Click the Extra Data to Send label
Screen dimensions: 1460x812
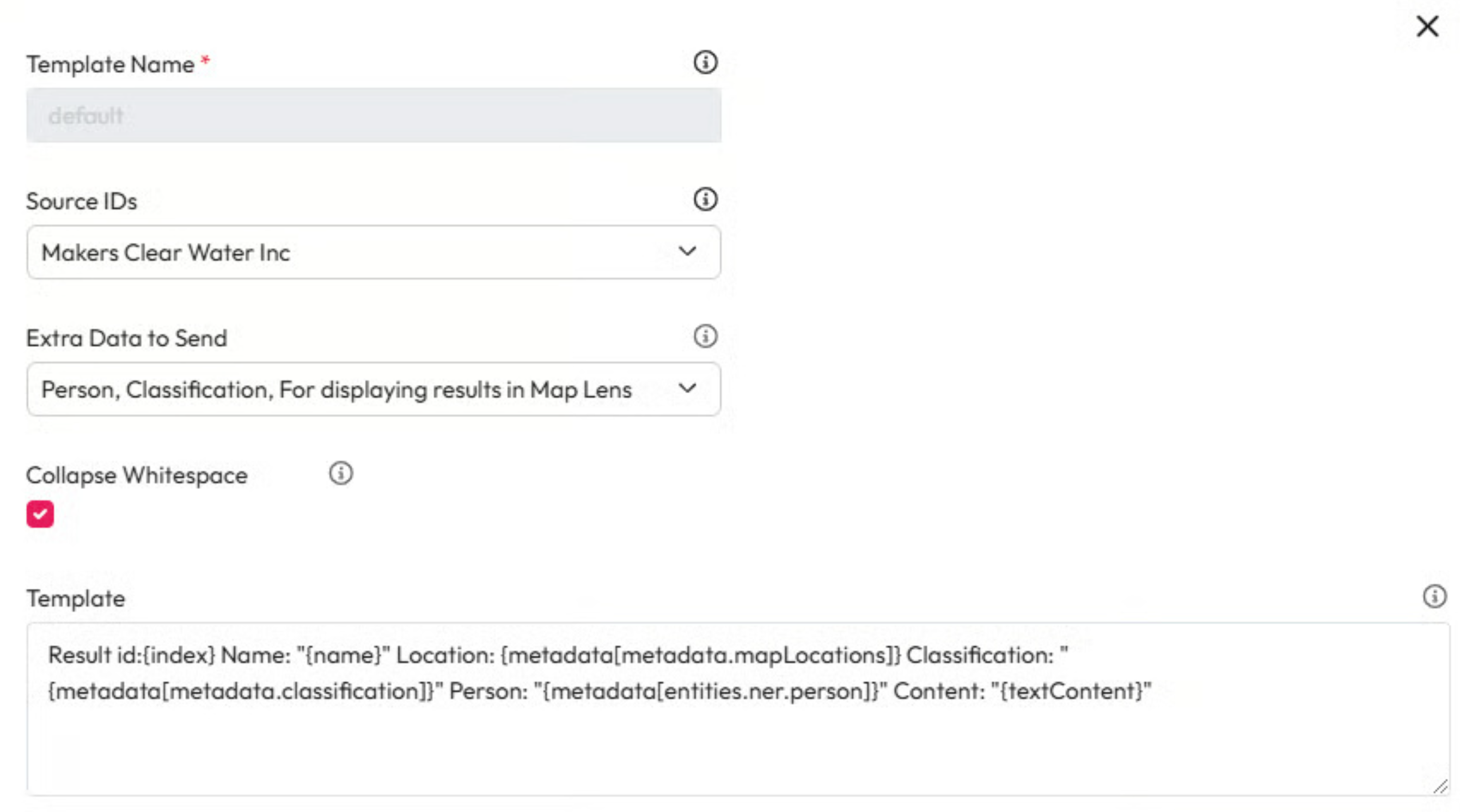point(126,338)
